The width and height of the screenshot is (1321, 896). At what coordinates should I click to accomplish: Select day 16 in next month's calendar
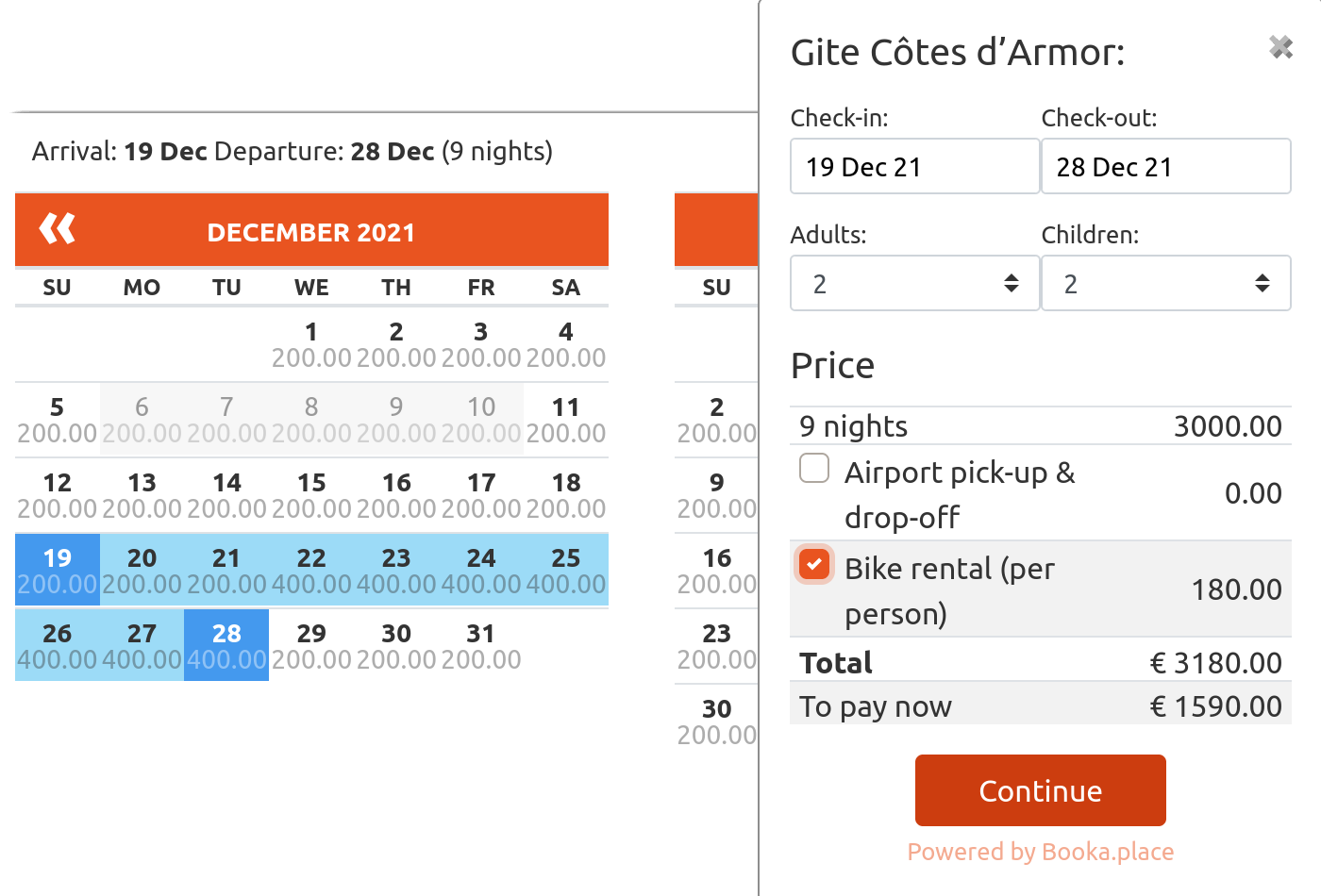[x=717, y=570]
